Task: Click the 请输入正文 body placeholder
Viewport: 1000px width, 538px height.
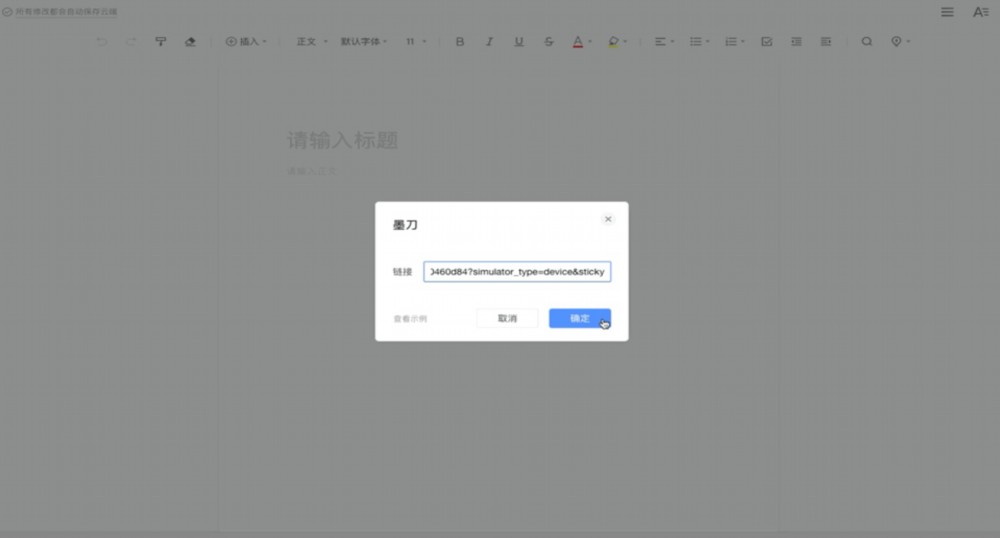Action: tap(311, 171)
